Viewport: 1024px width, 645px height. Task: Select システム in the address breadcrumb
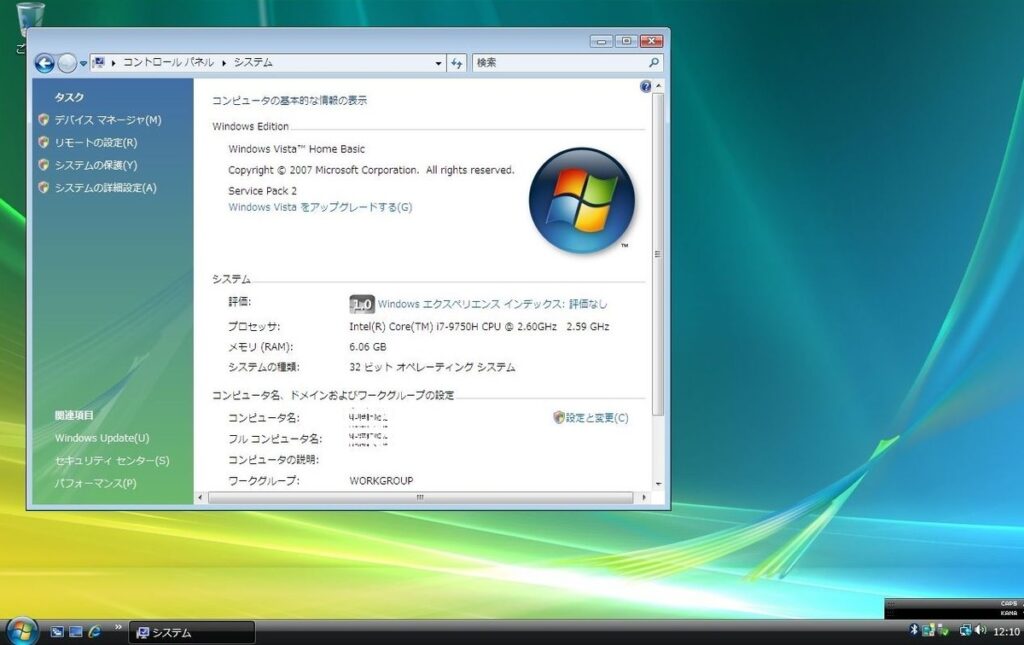[253, 63]
